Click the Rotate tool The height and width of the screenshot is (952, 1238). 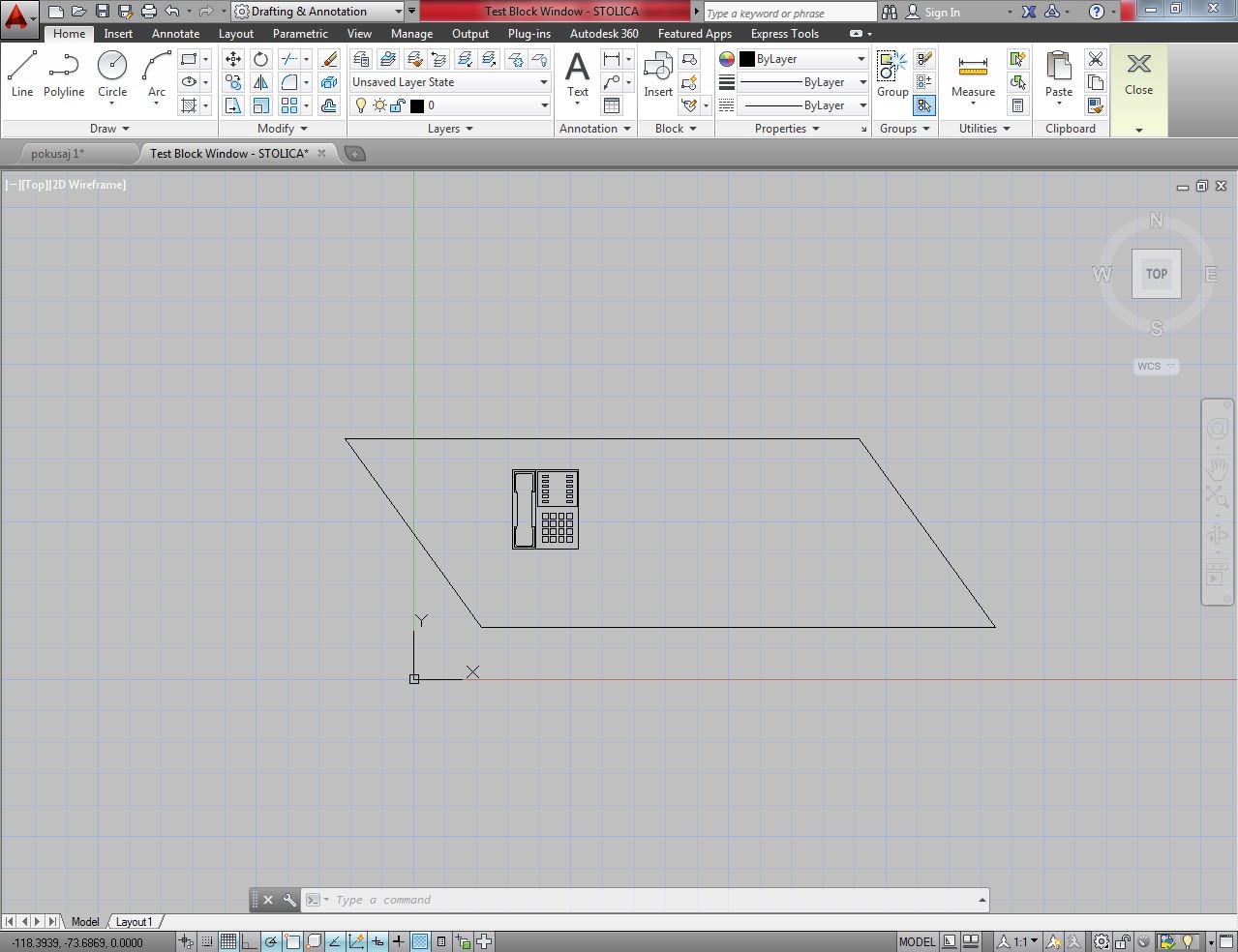tap(260, 59)
